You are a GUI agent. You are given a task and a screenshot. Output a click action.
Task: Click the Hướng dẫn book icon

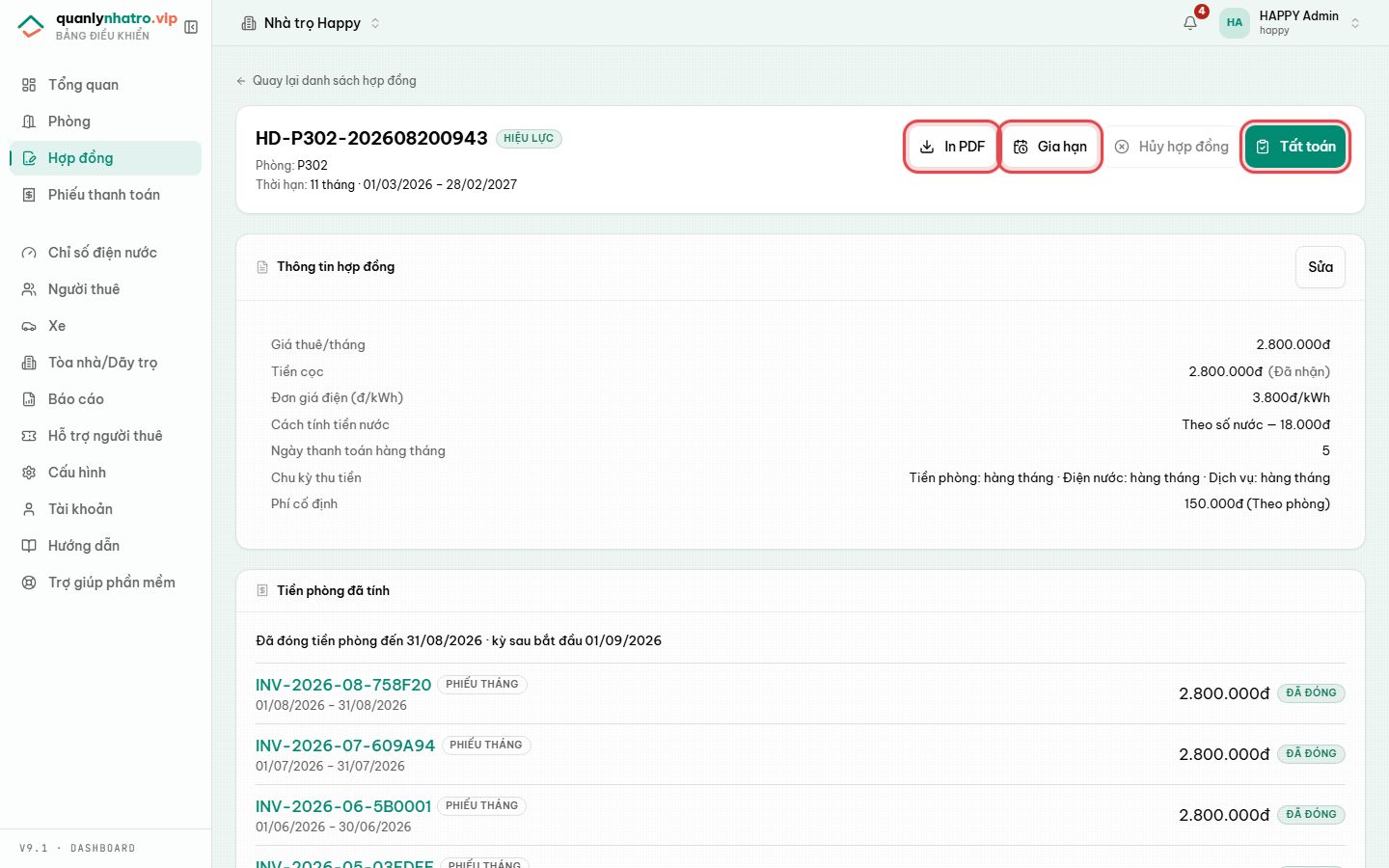pyautogui.click(x=29, y=546)
